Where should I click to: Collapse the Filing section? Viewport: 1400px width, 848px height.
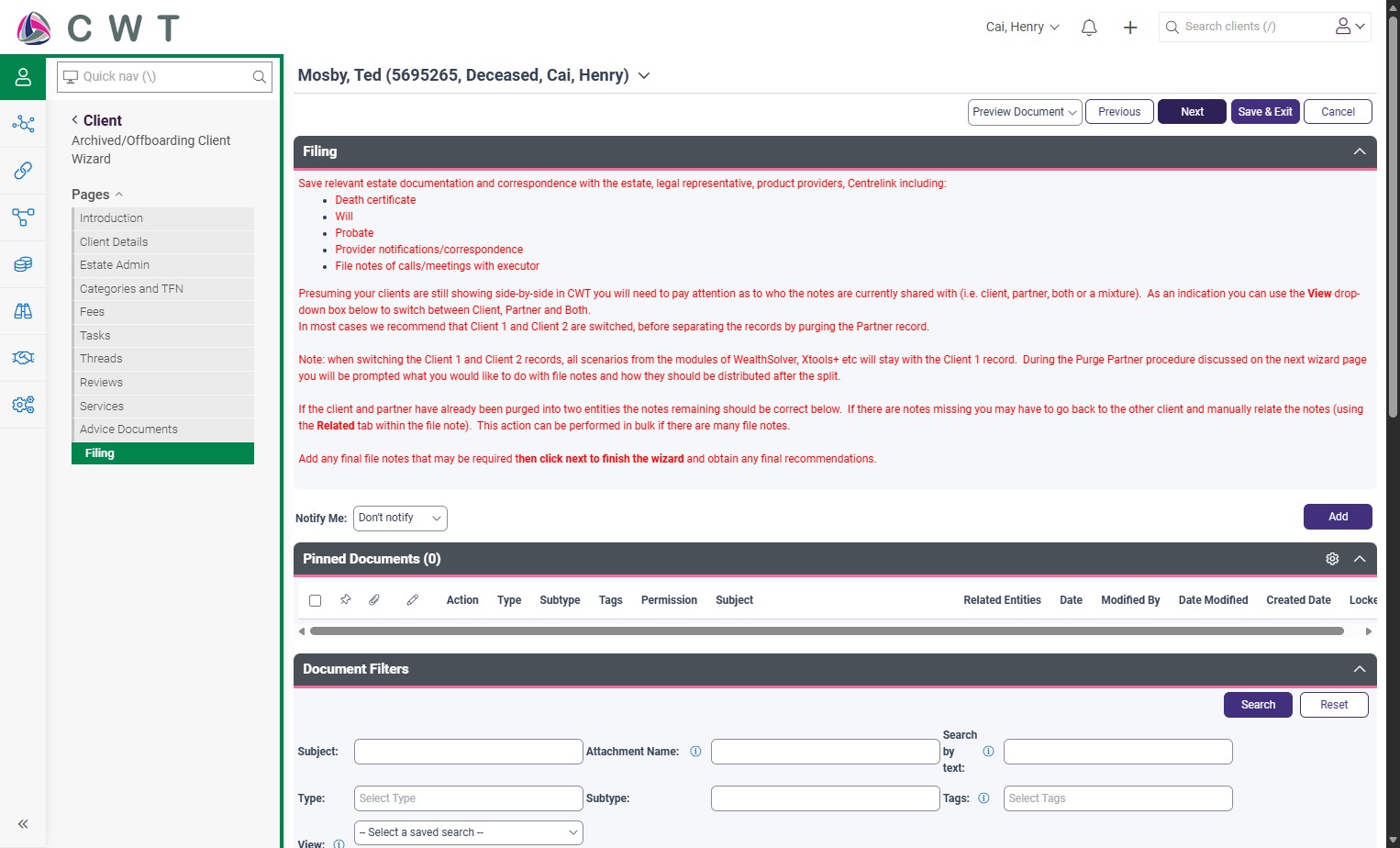point(1360,151)
